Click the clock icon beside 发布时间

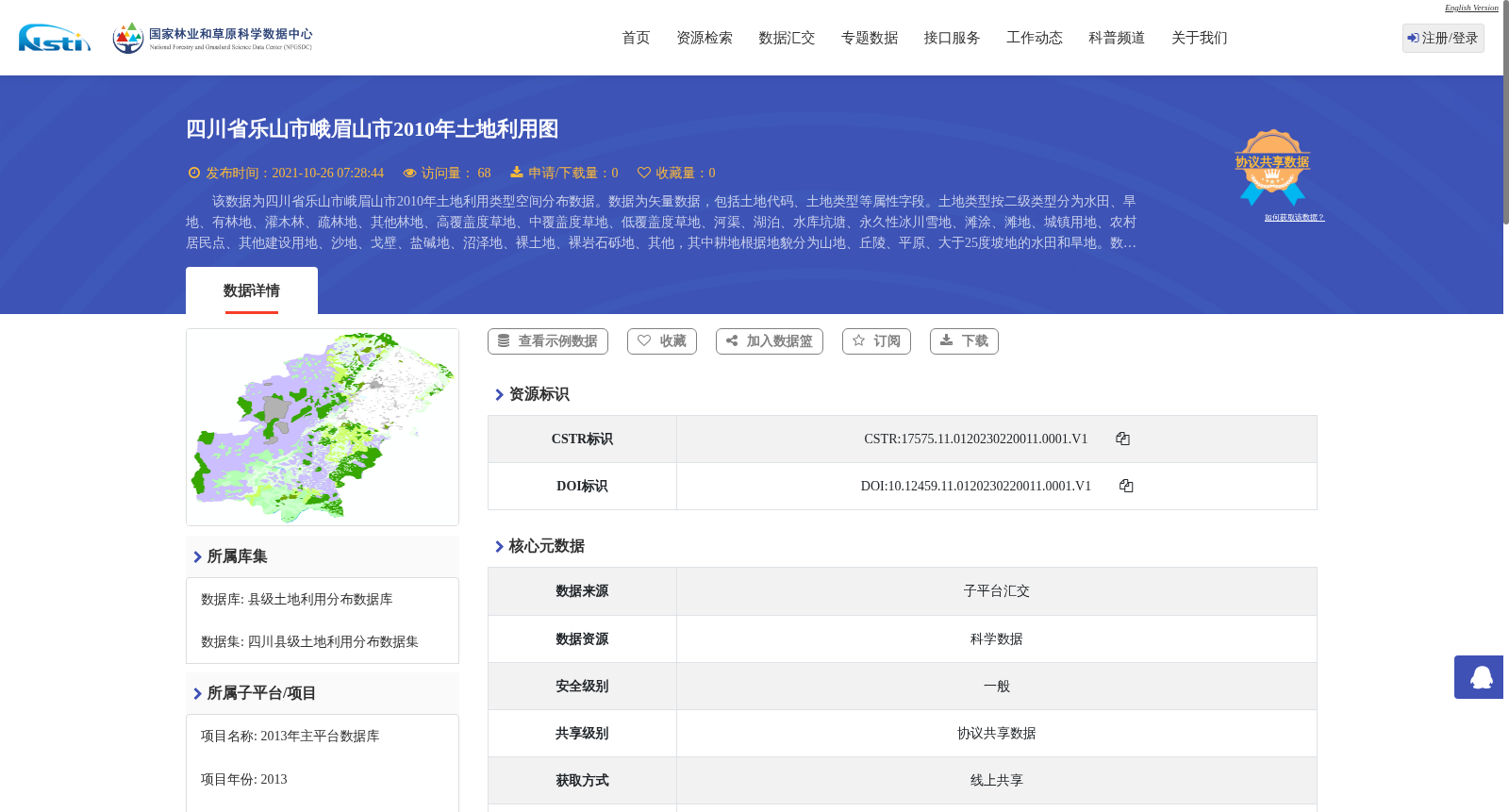(x=194, y=173)
